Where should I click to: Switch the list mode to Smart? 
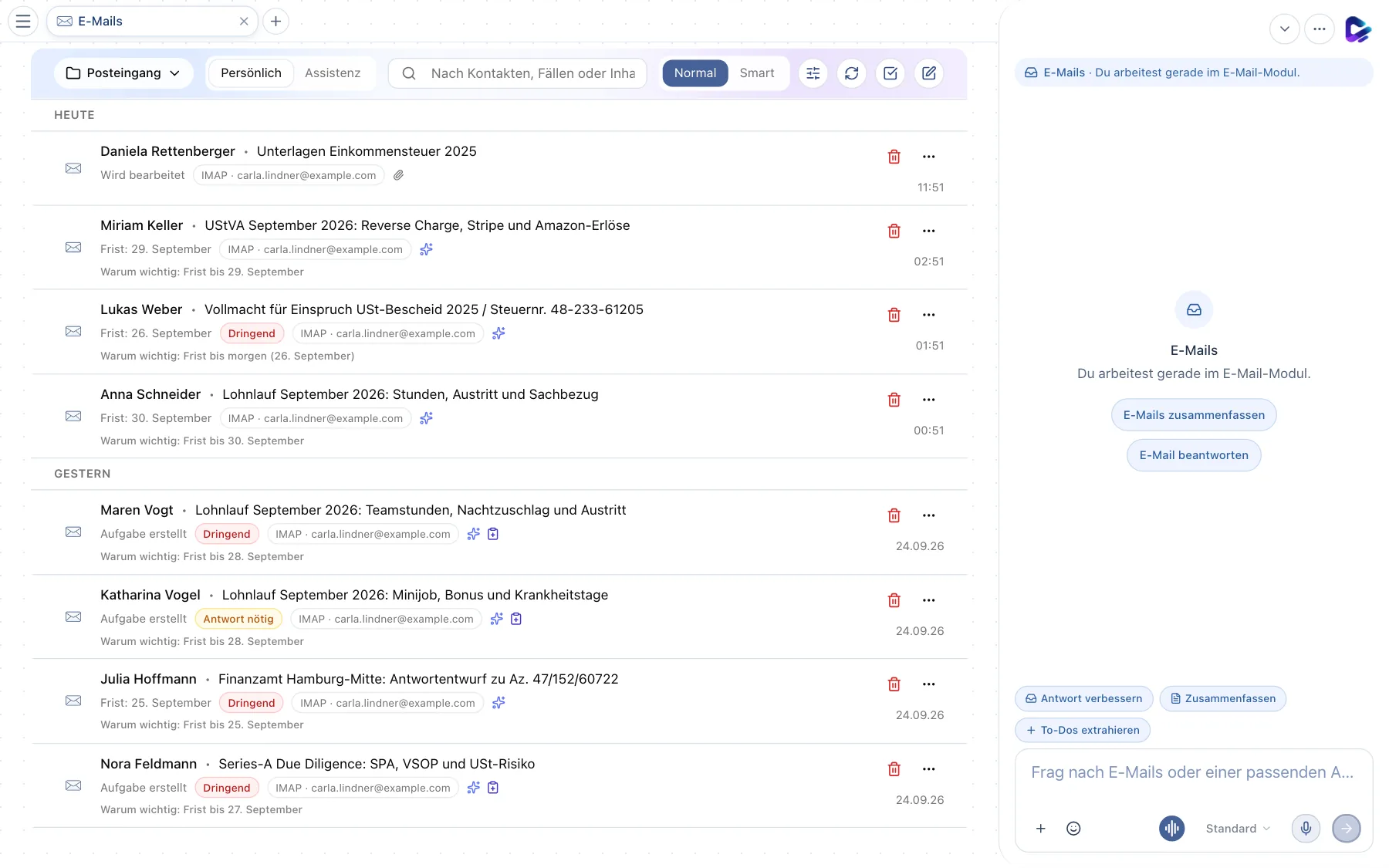[756, 73]
